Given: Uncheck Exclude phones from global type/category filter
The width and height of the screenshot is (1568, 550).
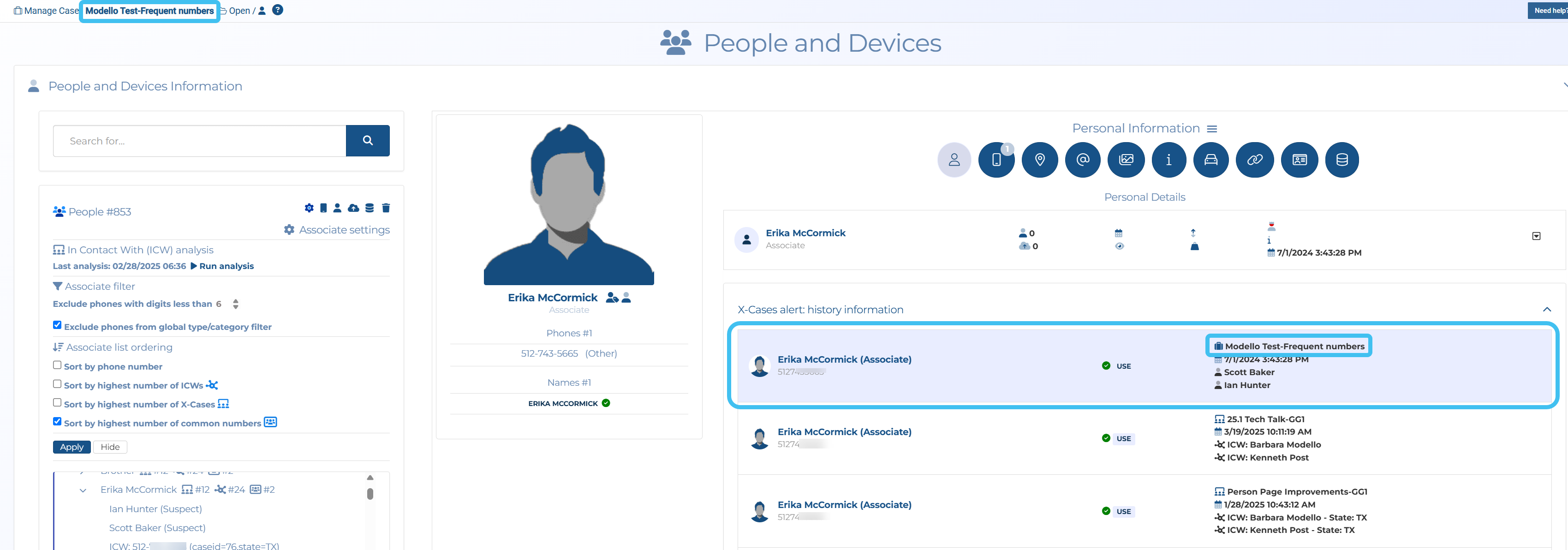Looking at the screenshot, I should point(57,325).
